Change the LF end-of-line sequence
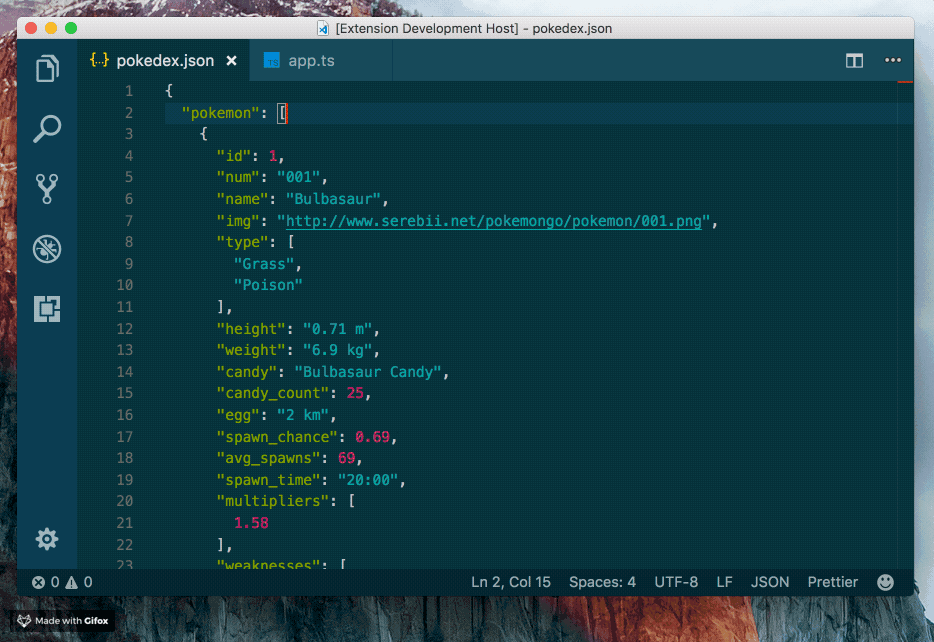Image resolution: width=934 pixels, height=642 pixels. (724, 581)
